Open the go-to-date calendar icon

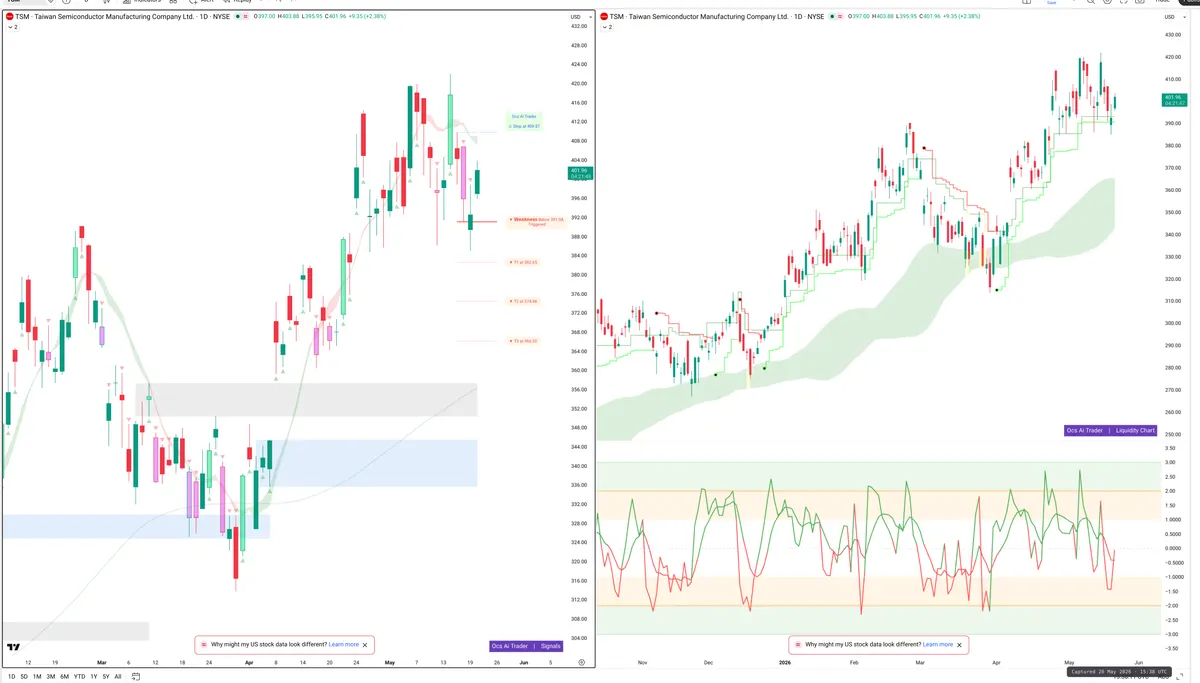click(x=135, y=677)
